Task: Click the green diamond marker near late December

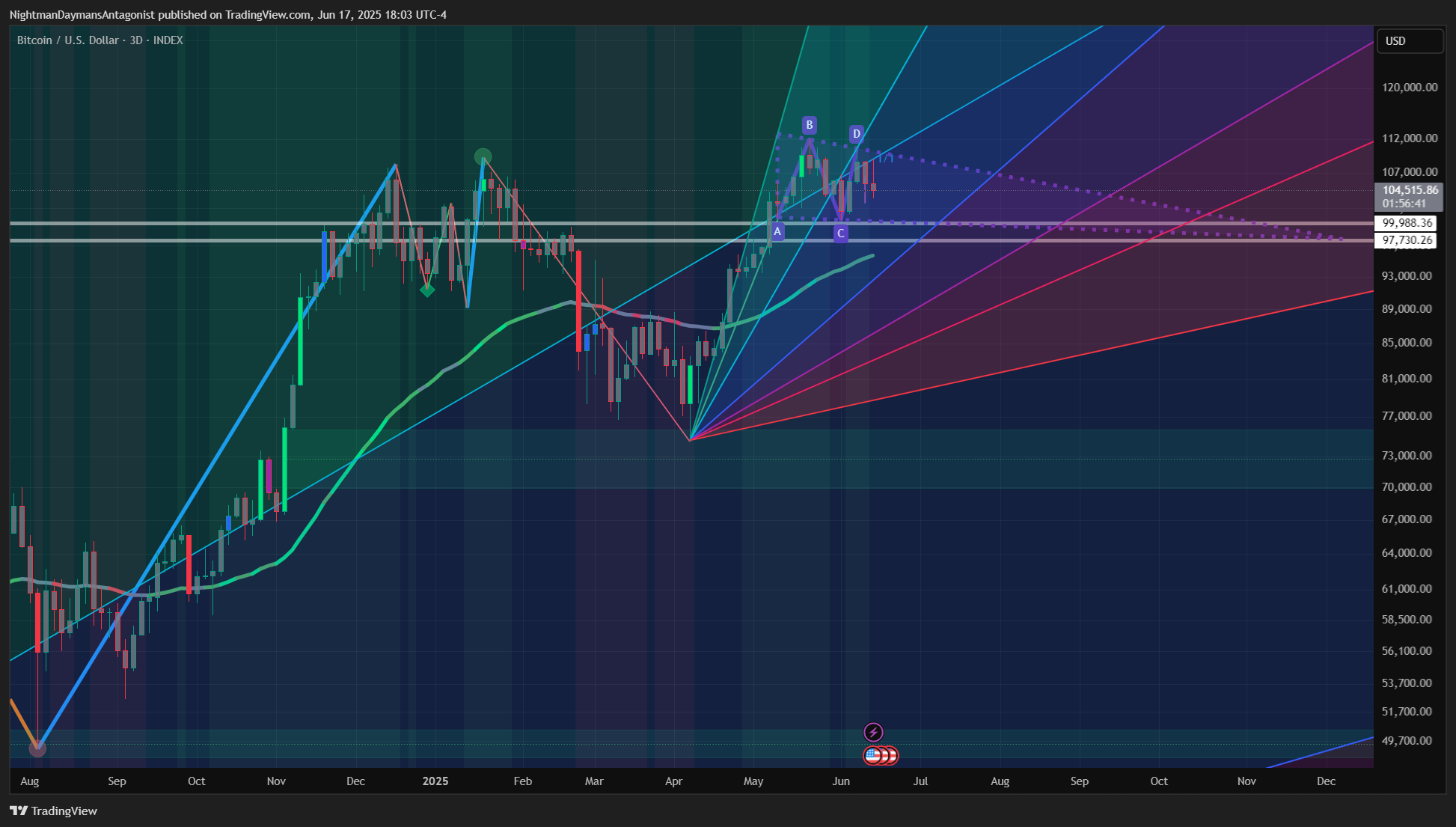Action: [427, 290]
